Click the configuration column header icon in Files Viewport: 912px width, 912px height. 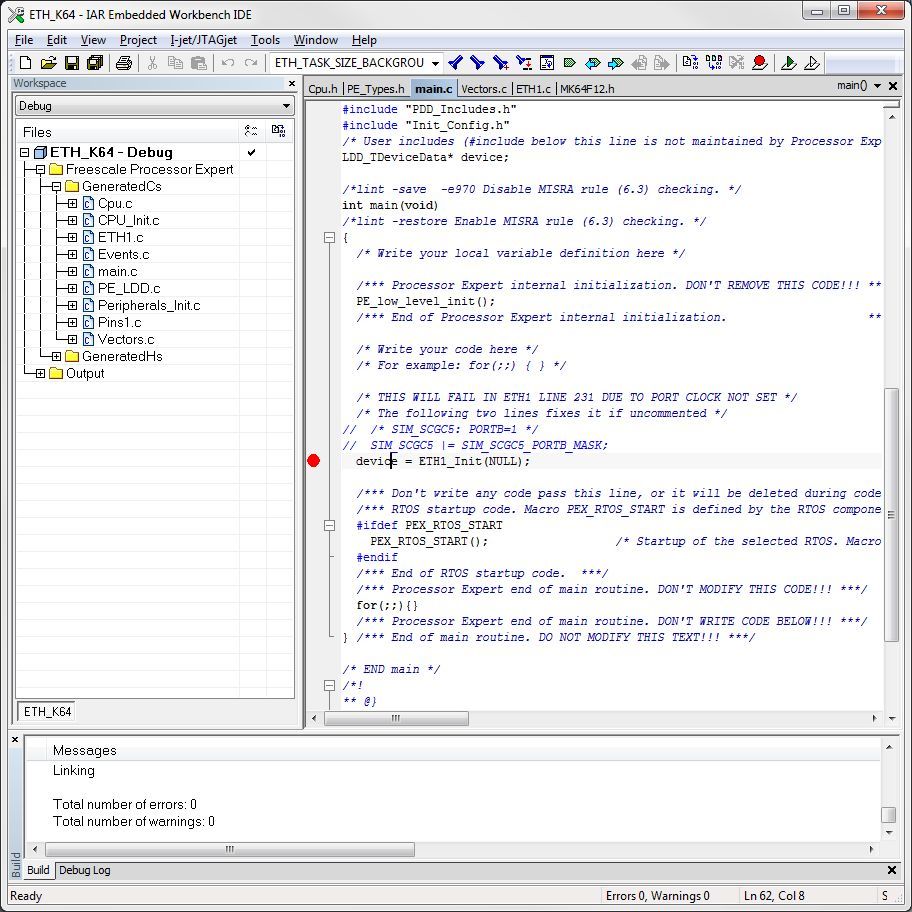[251, 131]
